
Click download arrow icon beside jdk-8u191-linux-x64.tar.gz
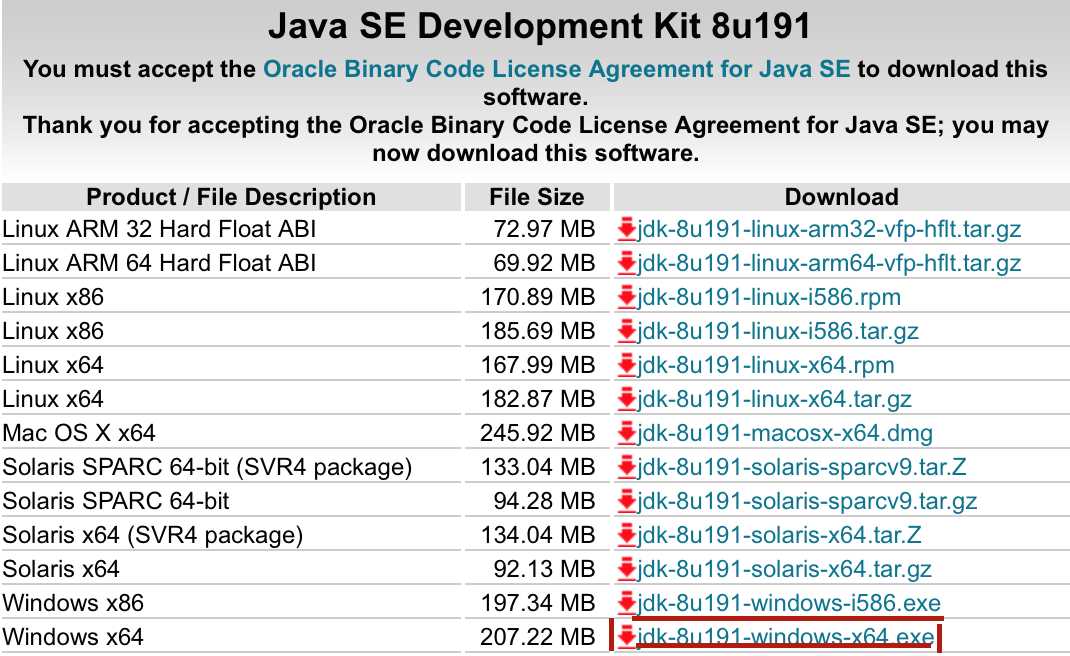626,399
